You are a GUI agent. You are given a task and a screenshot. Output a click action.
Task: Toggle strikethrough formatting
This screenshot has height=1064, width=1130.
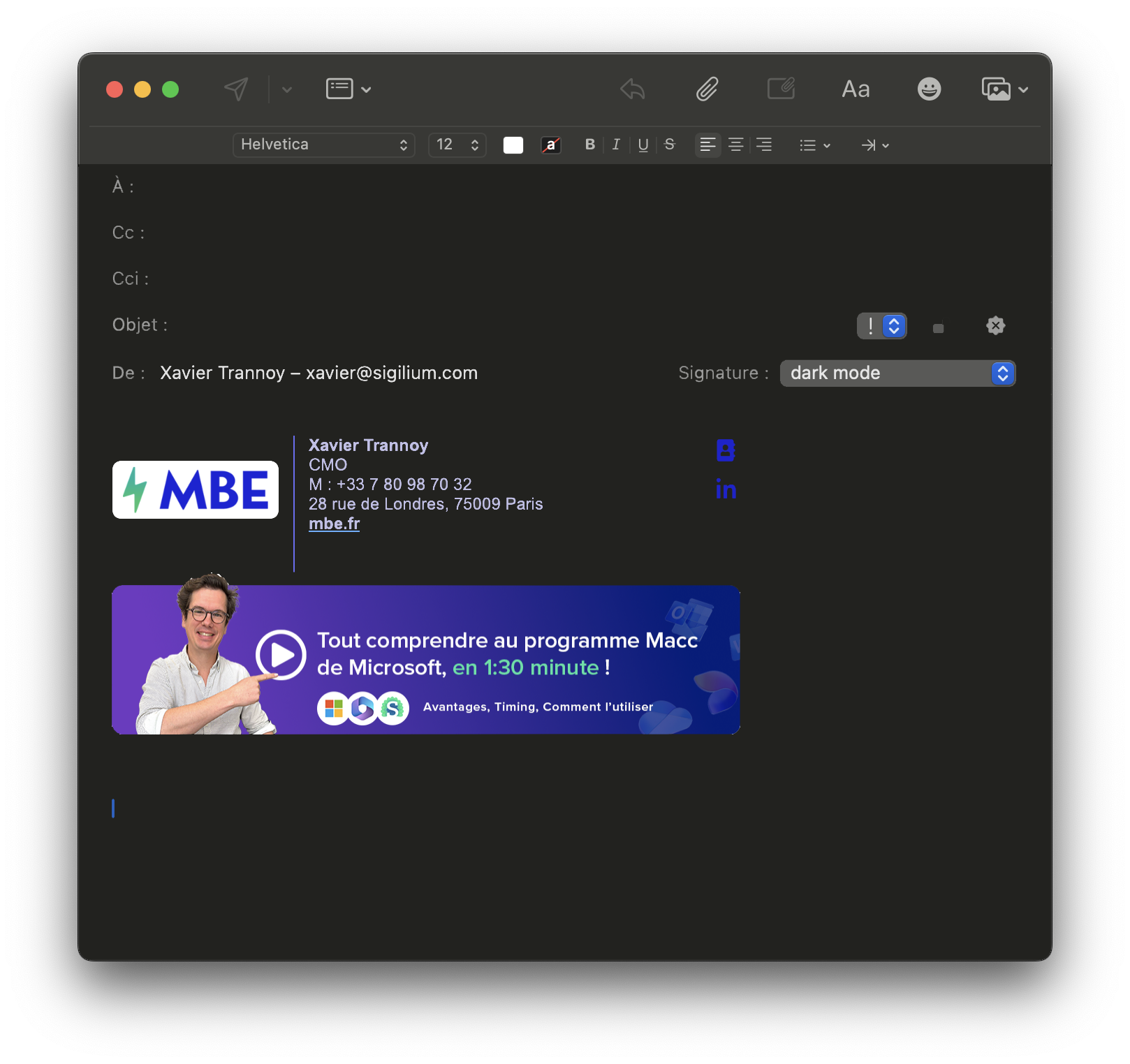point(670,145)
